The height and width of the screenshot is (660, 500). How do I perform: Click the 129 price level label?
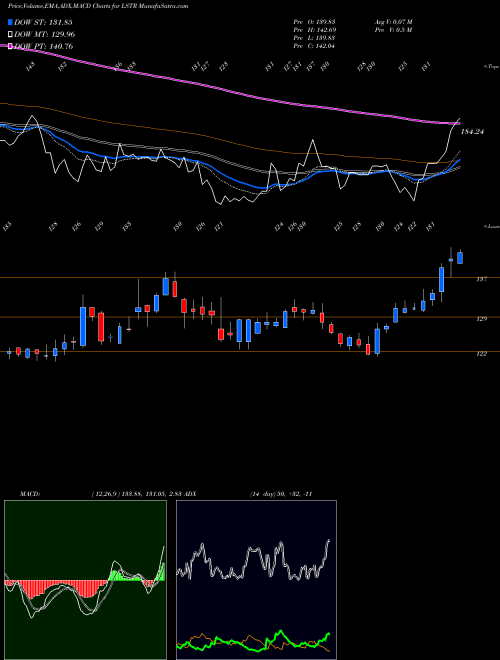tap(481, 319)
